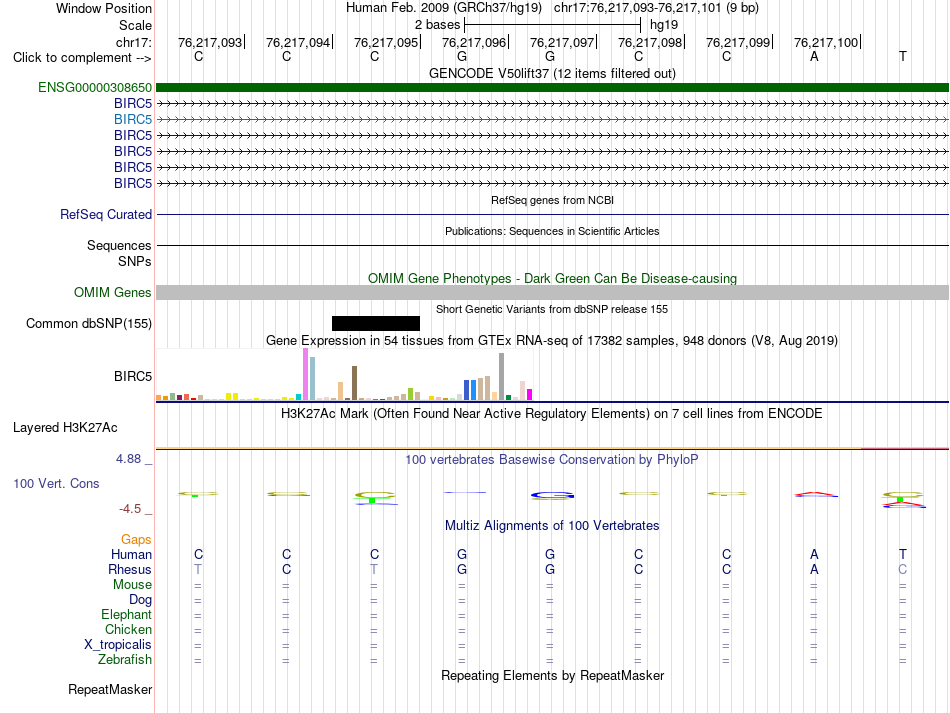The image size is (950, 713).
Task: Click the GTEx Gene Expression track title
Action: pyautogui.click(x=552, y=340)
